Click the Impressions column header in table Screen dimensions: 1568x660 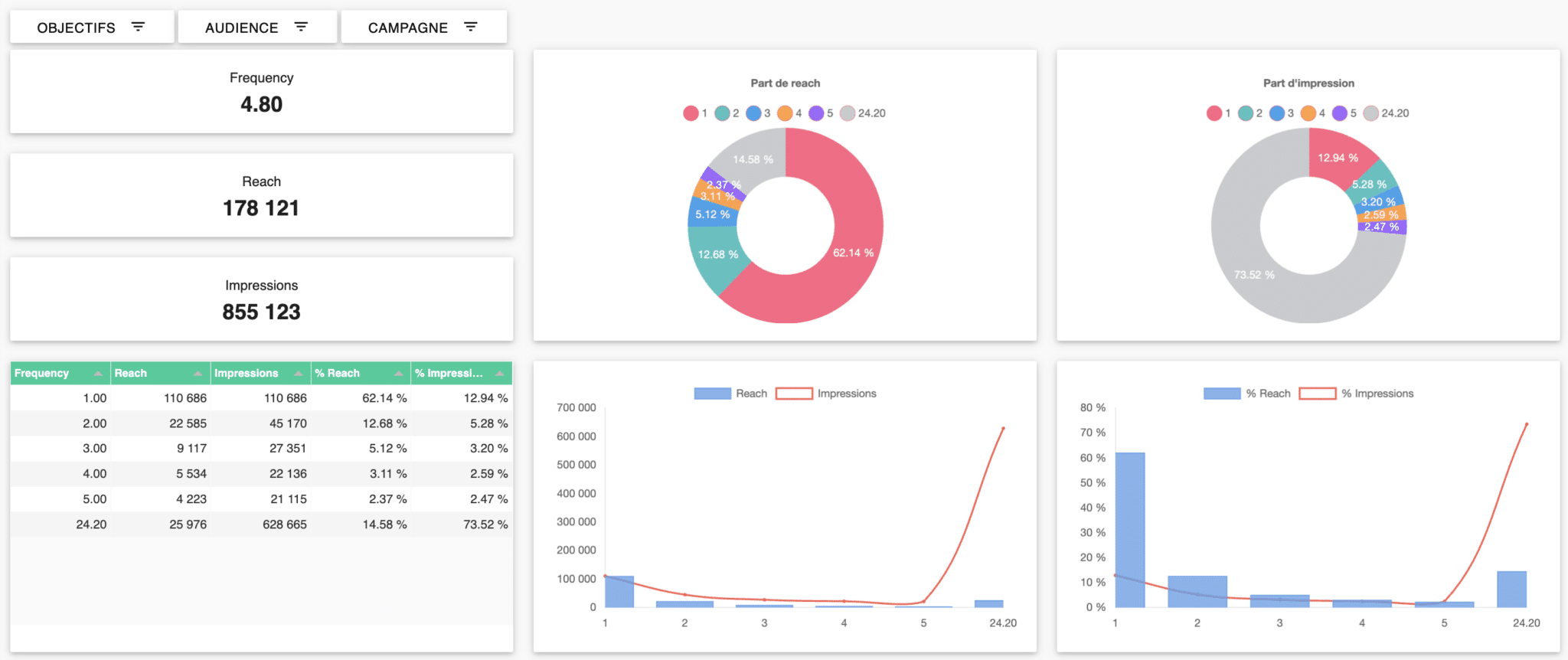coord(260,373)
